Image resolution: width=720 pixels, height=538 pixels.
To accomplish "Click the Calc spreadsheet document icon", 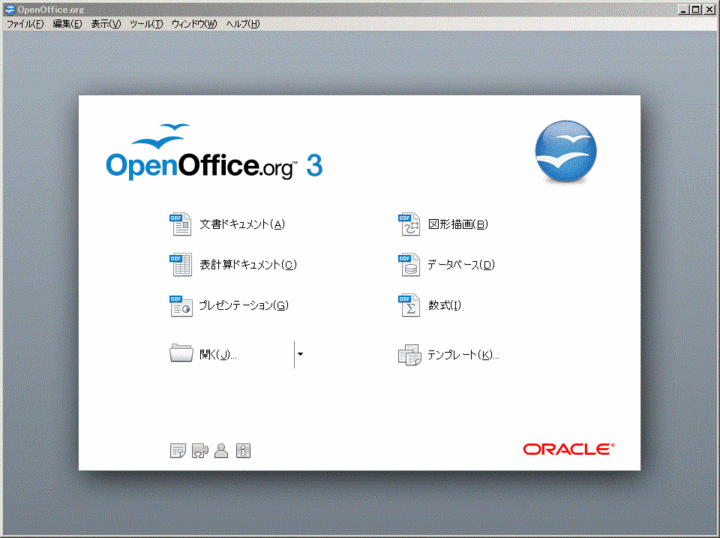I will pos(180,265).
